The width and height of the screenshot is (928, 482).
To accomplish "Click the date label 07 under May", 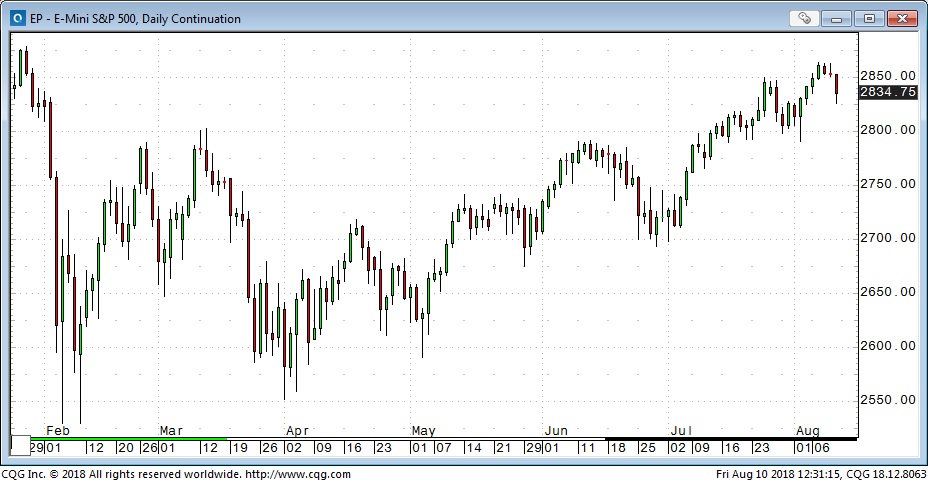I will tap(444, 448).
